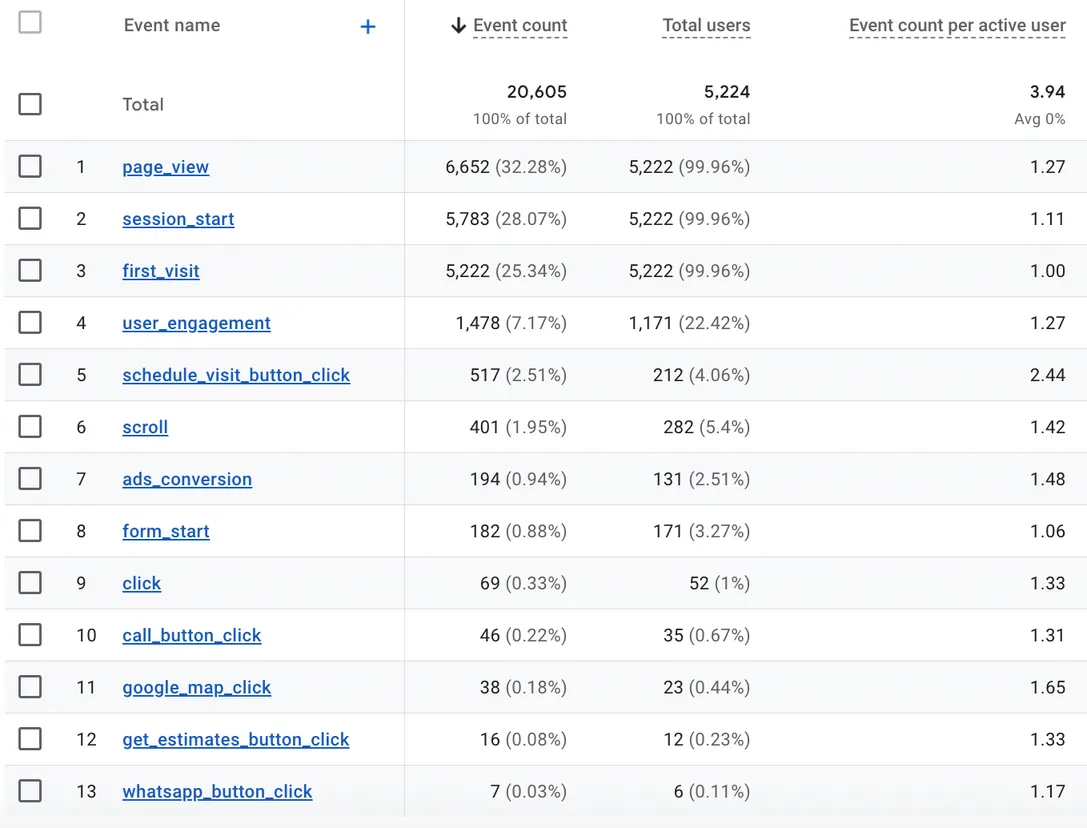Select the page_view row checkbox
The image size is (1087, 828).
point(30,166)
